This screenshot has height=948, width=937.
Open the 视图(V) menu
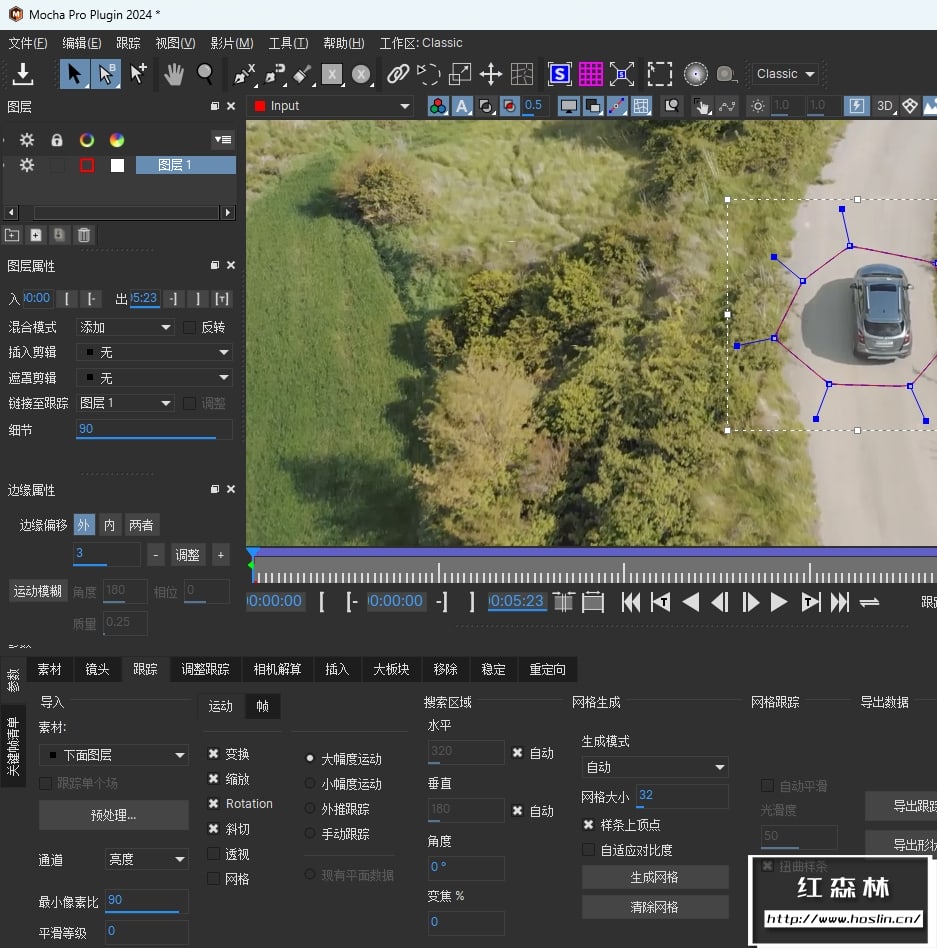click(175, 43)
